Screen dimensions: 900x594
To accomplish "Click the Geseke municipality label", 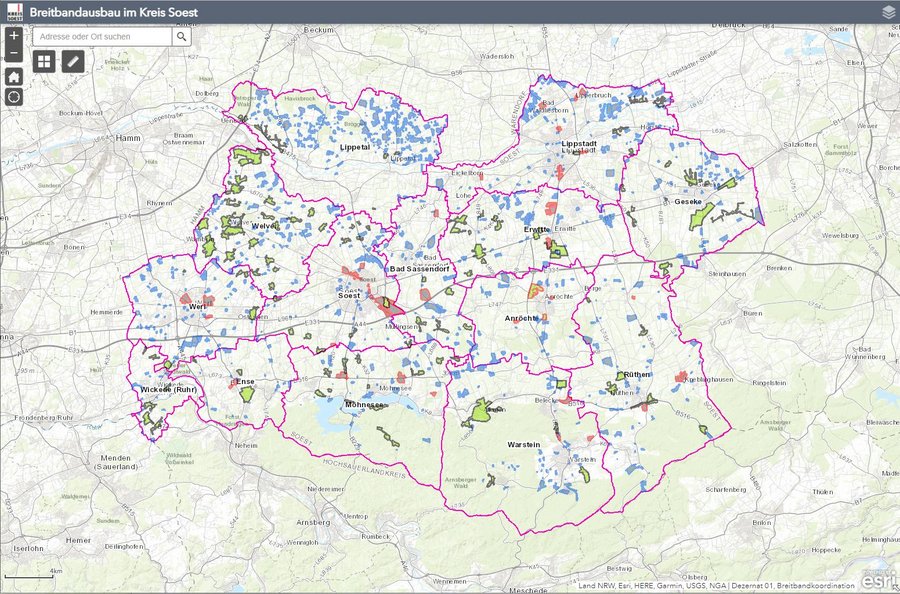I will tap(688, 203).
